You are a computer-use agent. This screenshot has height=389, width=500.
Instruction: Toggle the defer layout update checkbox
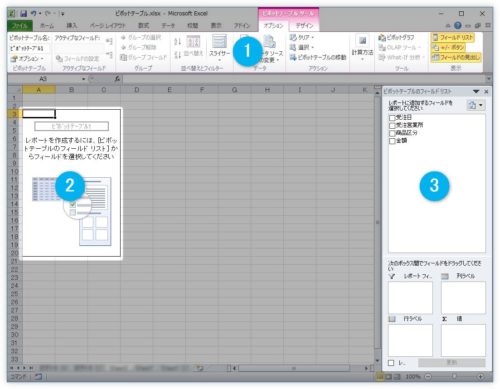(391, 363)
